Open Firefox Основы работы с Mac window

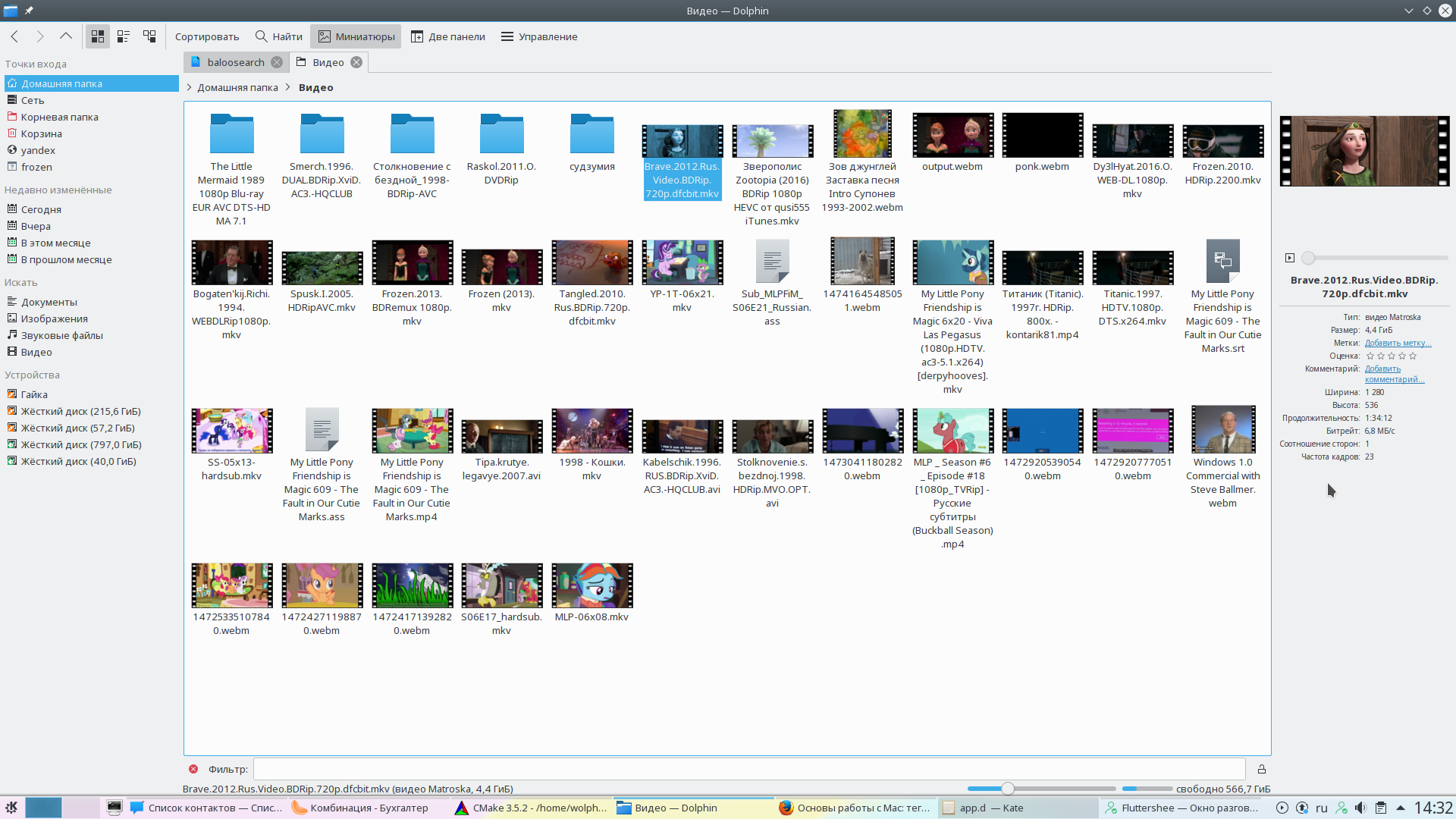click(855, 808)
